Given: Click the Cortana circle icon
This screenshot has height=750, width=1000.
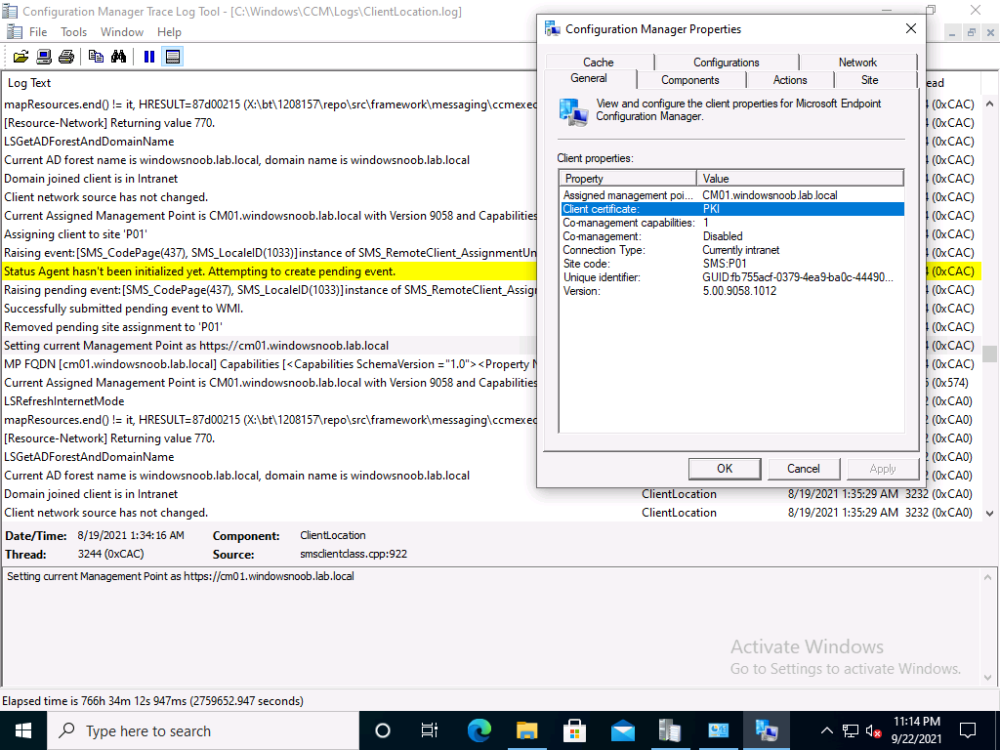Looking at the screenshot, I should click(383, 731).
